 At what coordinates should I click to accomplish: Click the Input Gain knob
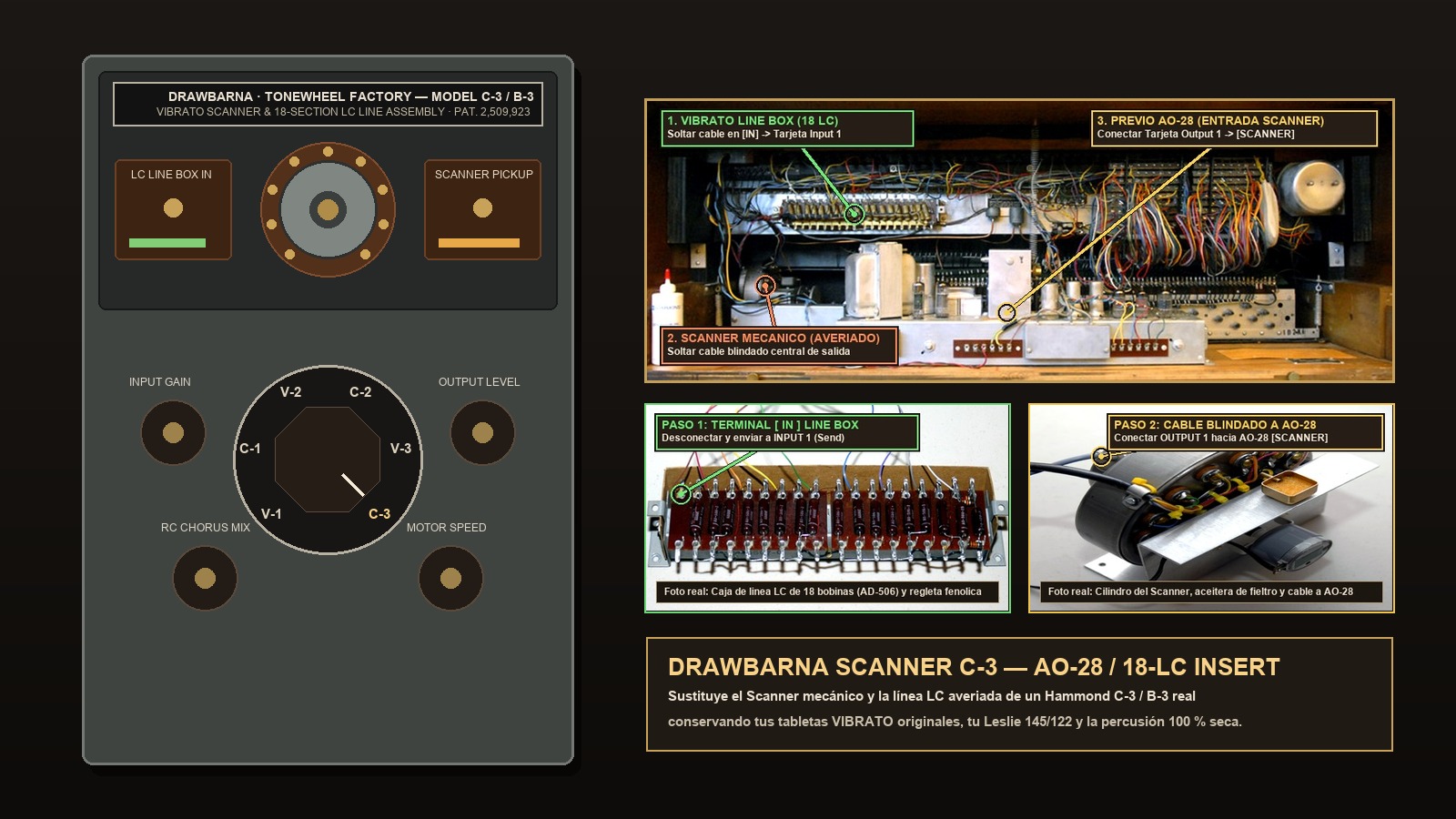coord(173,432)
